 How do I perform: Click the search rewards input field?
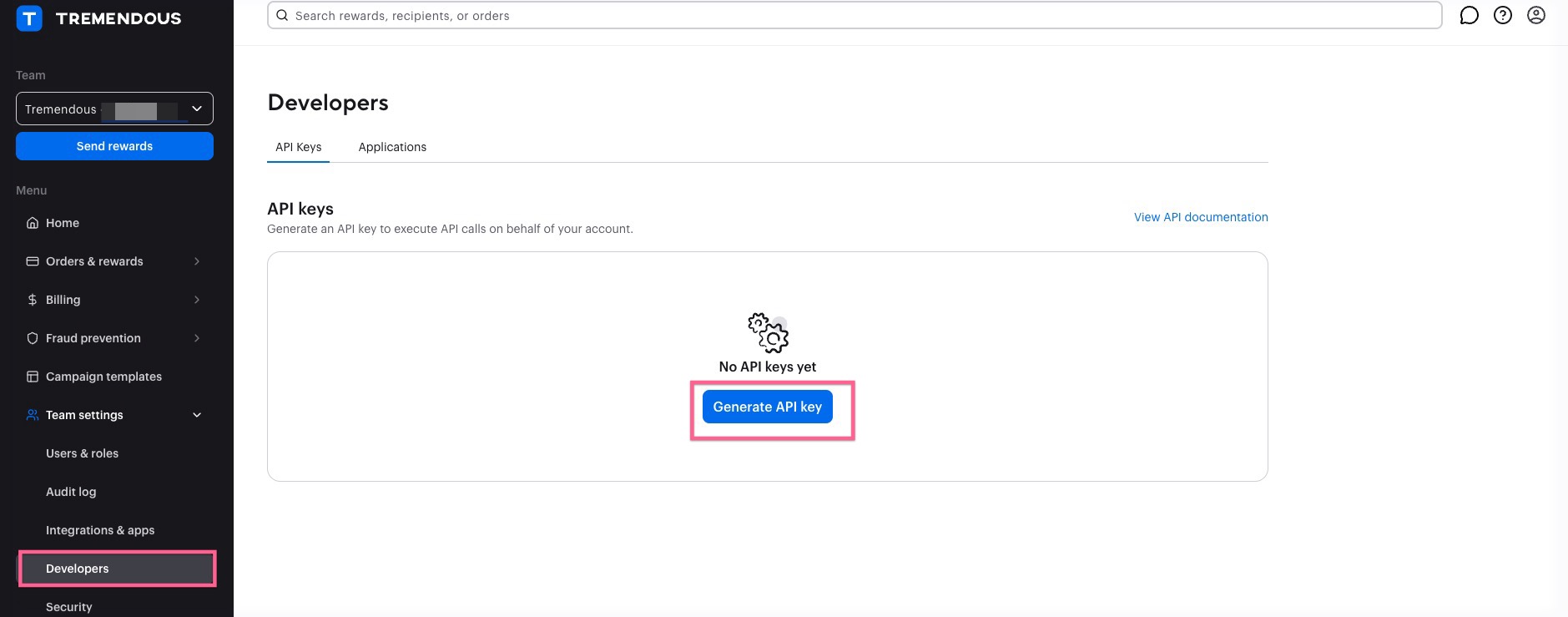point(584,15)
